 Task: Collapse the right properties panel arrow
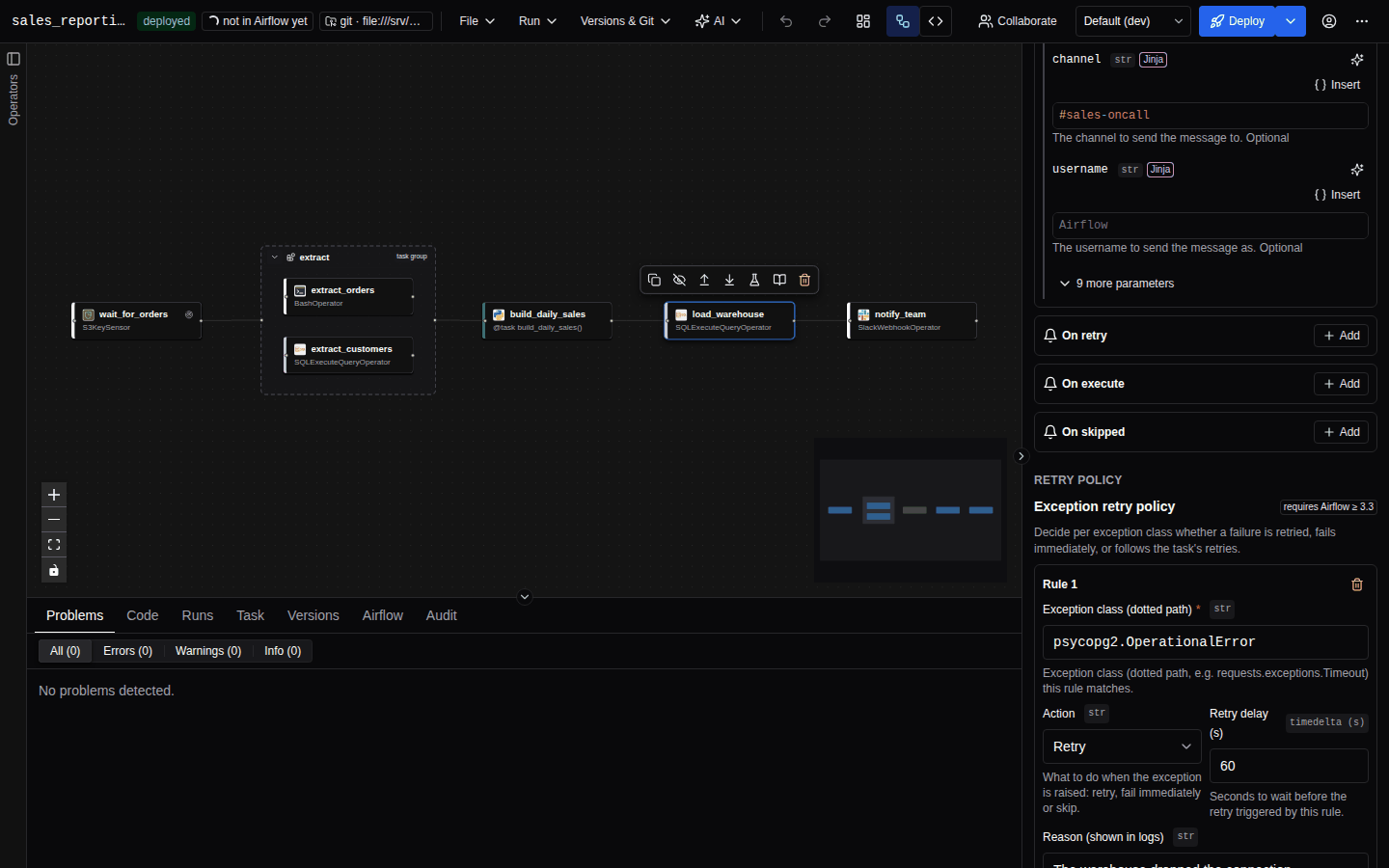point(1021,456)
